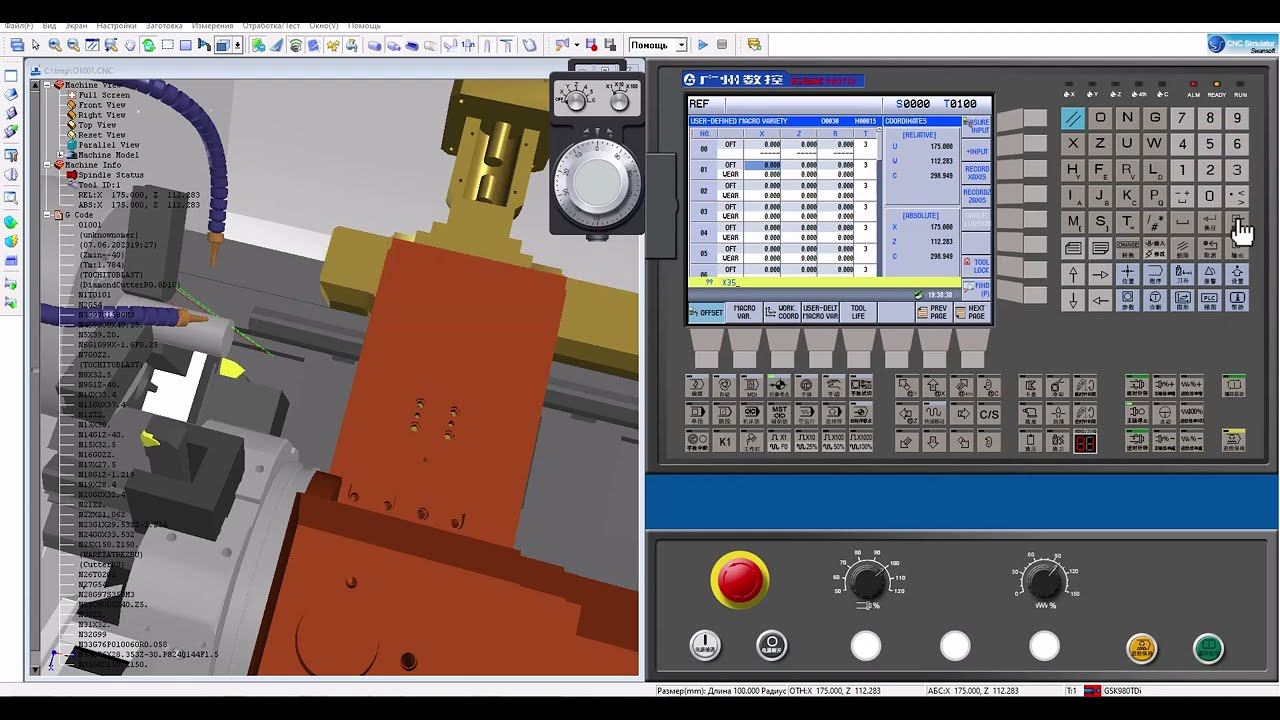Click the dashed rectangle selection toolbar icon
This screenshot has width=1280, height=720.
[x=168, y=45]
